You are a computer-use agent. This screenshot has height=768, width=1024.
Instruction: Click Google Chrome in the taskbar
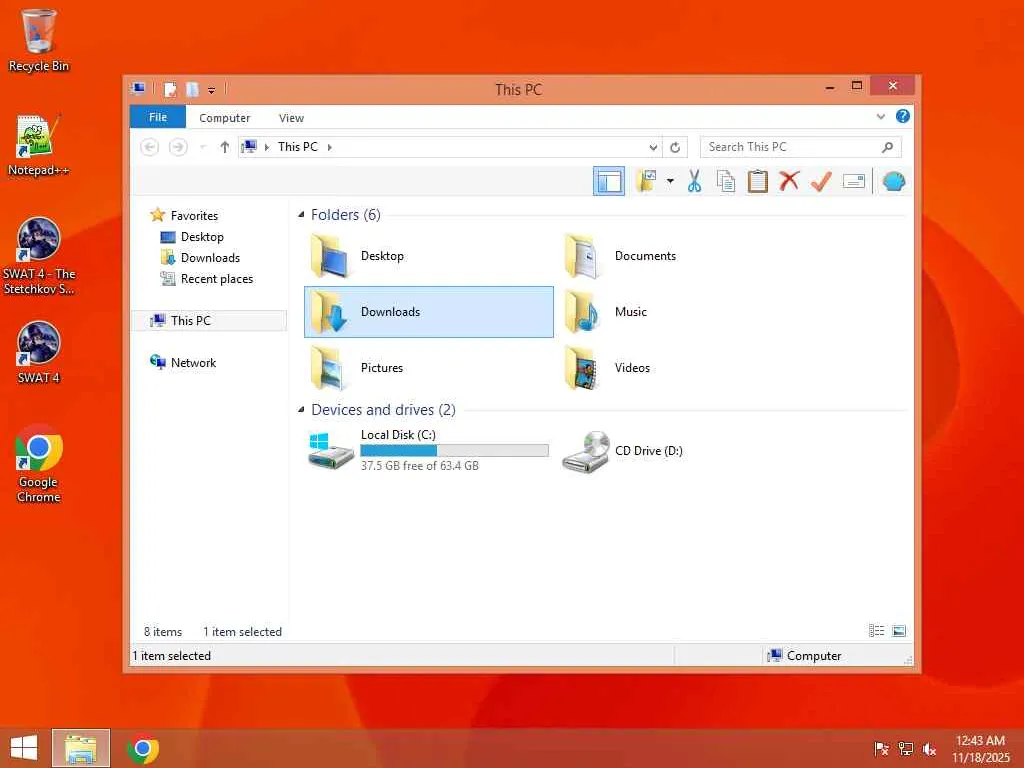(143, 748)
